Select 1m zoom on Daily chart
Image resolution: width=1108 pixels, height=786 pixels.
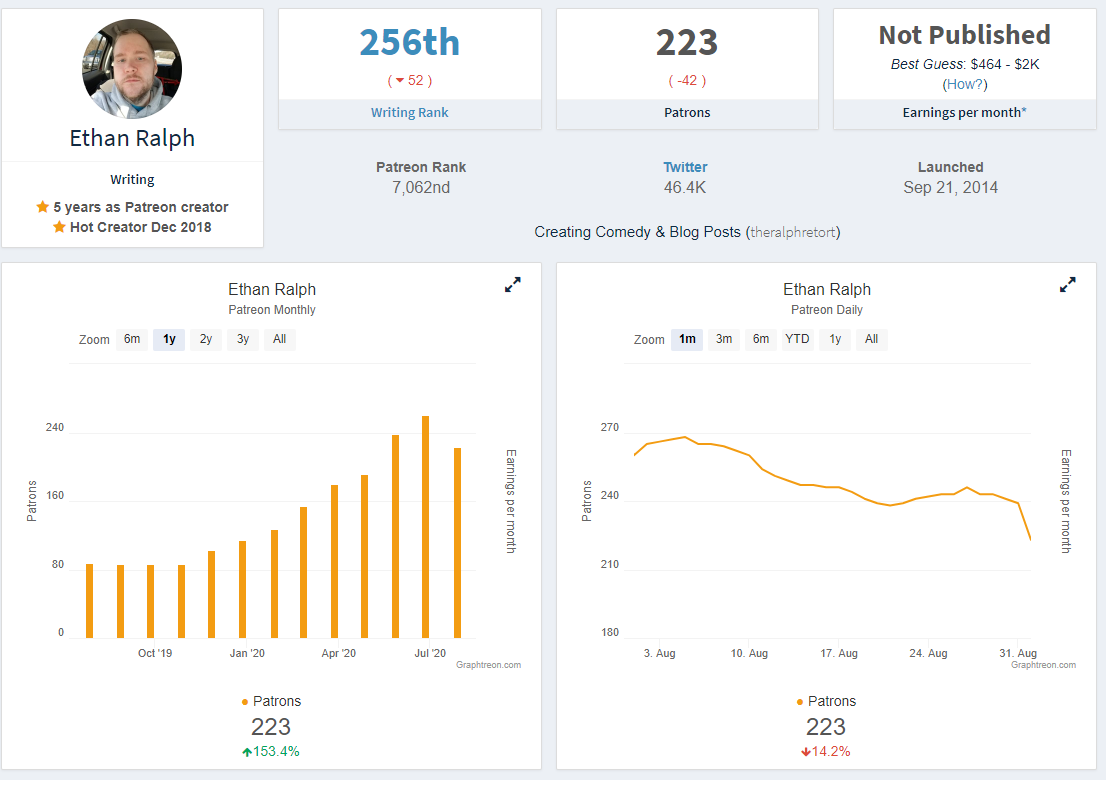pyautogui.click(x=687, y=339)
